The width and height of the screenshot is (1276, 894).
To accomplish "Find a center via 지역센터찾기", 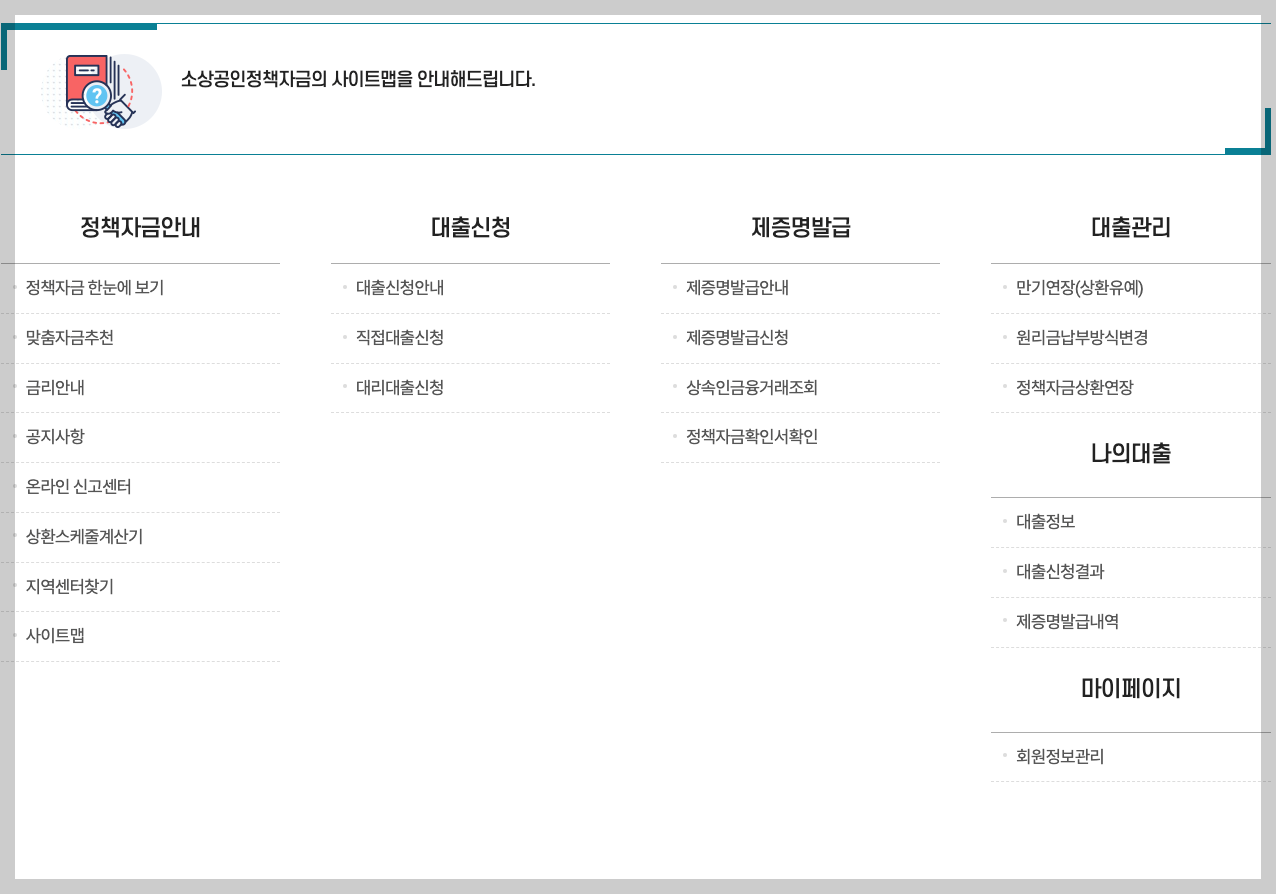I will 71,587.
